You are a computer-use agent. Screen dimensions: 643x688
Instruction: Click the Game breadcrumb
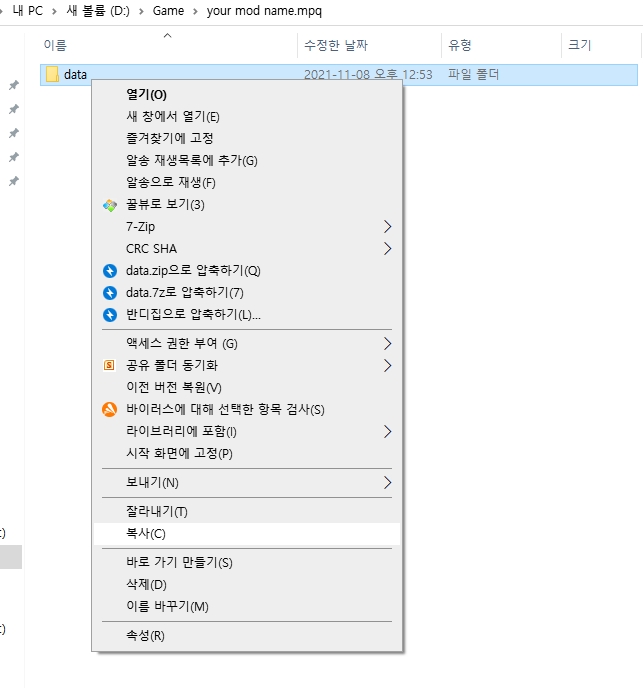[x=168, y=11]
